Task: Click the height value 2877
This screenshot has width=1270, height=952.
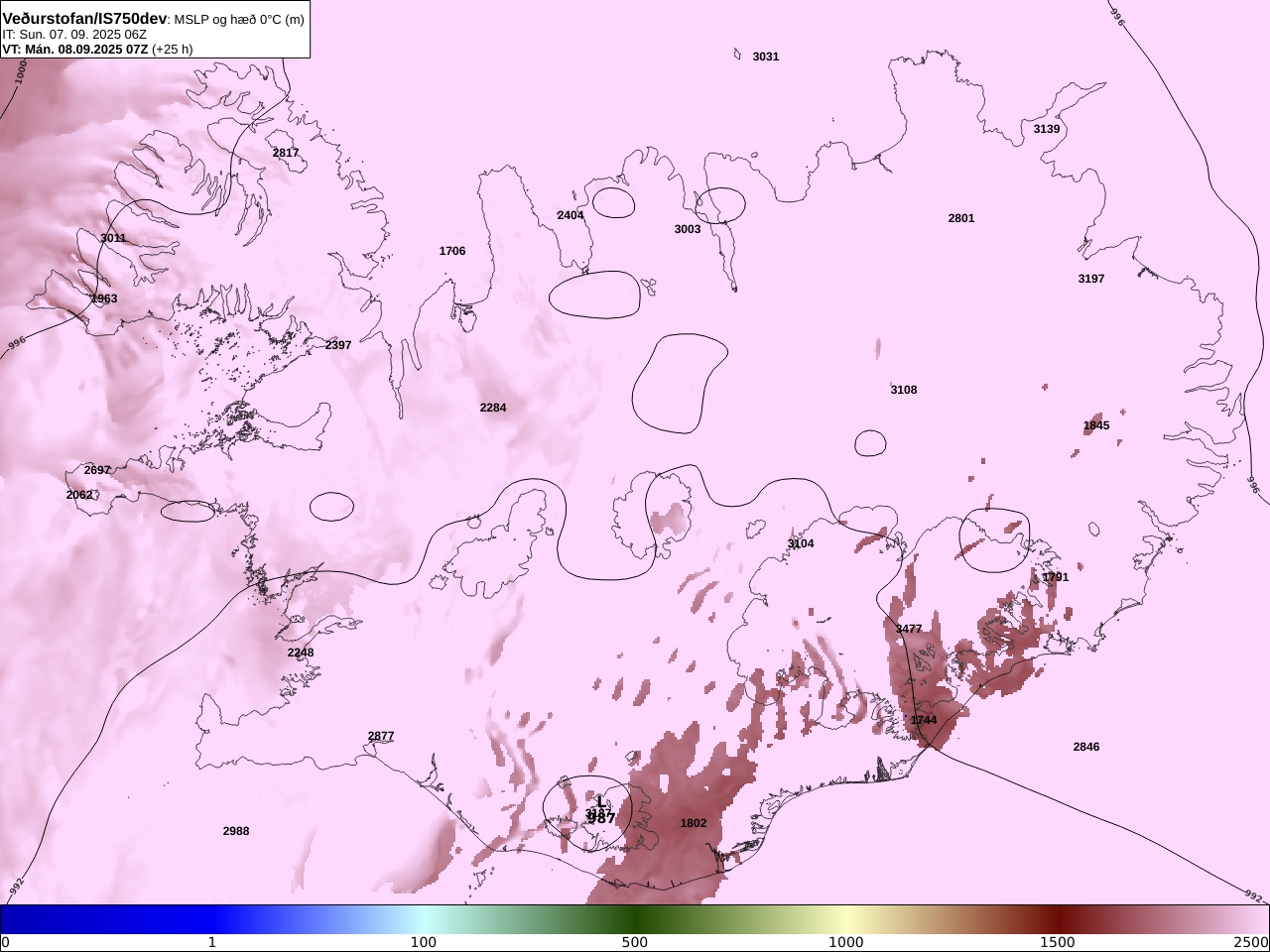Action: click(381, 737)
